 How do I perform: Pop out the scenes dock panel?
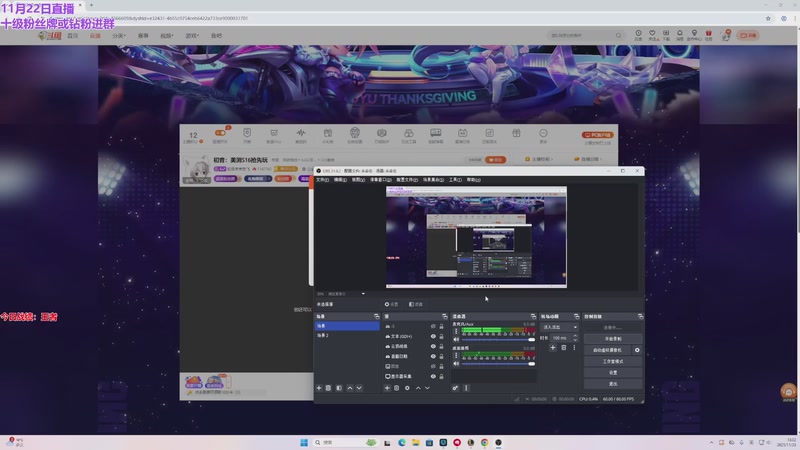pos(377,317)
